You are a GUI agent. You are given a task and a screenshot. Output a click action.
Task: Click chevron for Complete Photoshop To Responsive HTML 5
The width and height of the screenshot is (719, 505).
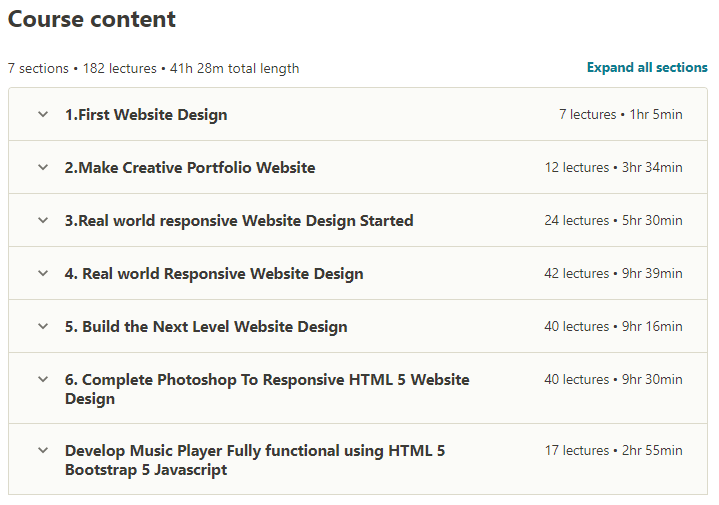point(43,379)
